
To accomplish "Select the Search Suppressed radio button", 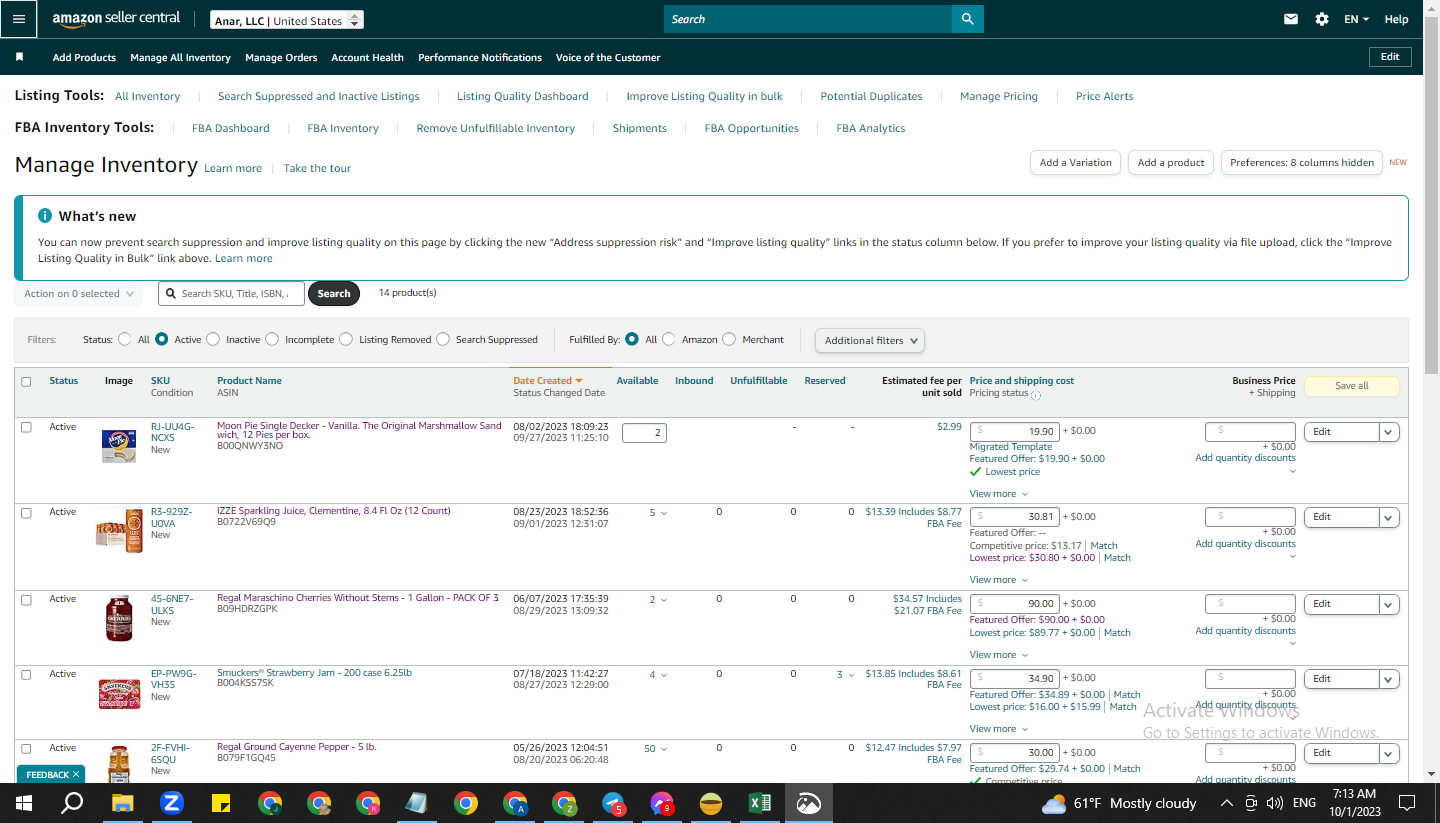I will tap(443, 339).
